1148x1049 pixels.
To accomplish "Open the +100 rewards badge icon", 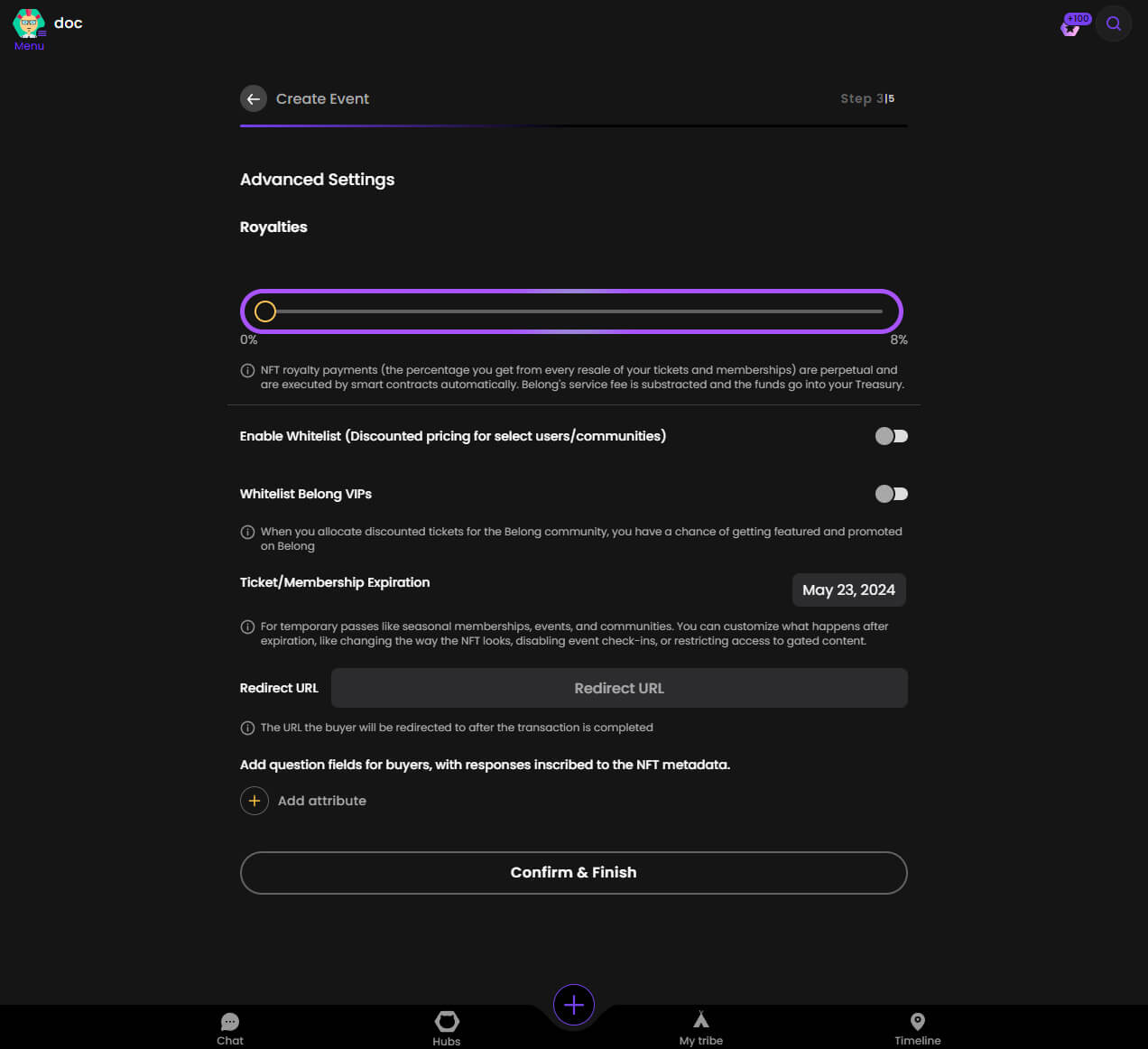I will click(x=1075, y=24).
